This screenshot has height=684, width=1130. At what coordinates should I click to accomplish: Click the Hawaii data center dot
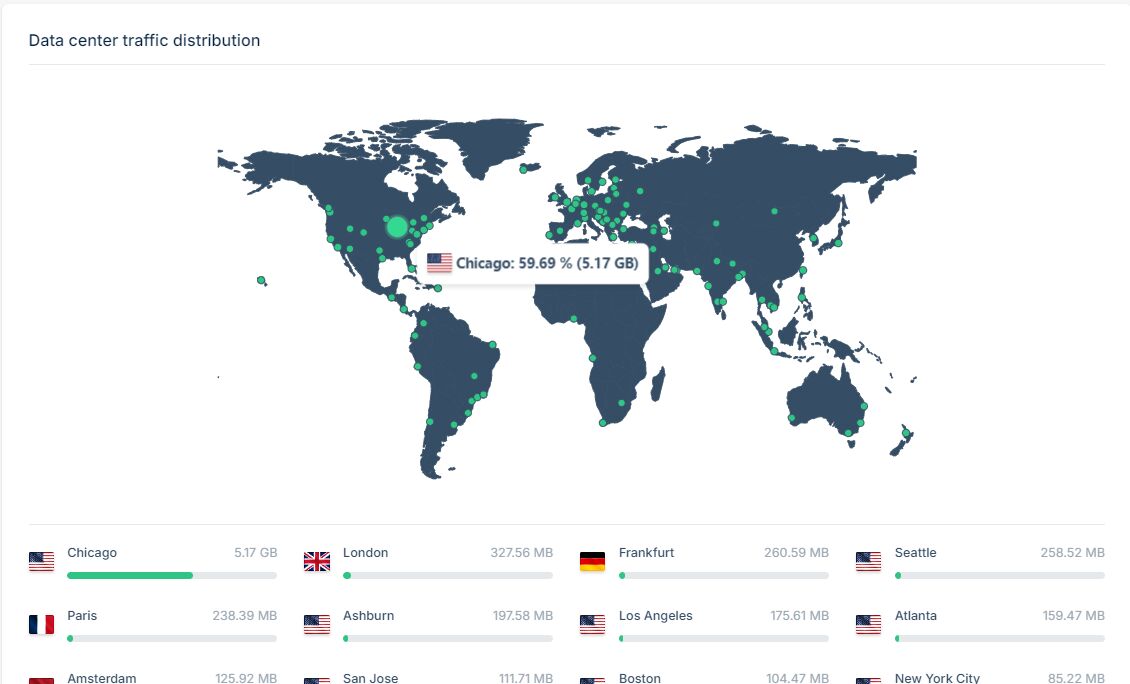(x=261, y=280)
